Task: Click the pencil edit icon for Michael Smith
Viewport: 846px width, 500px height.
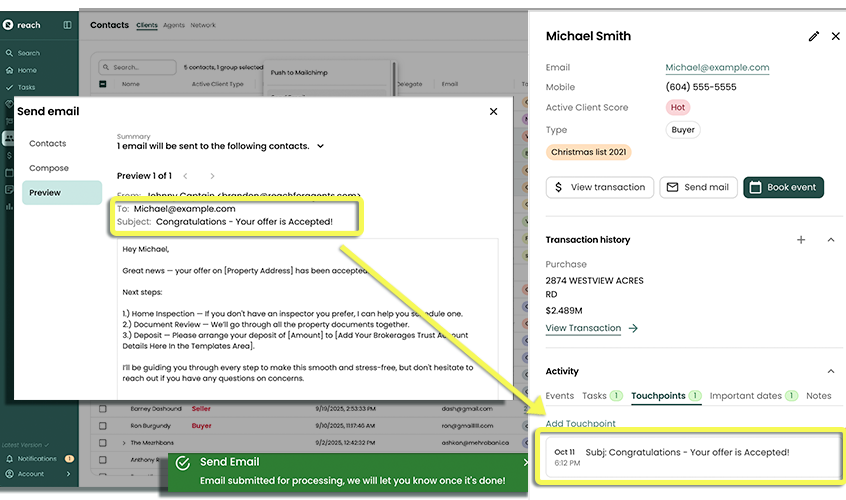Action: pos(813,36)
